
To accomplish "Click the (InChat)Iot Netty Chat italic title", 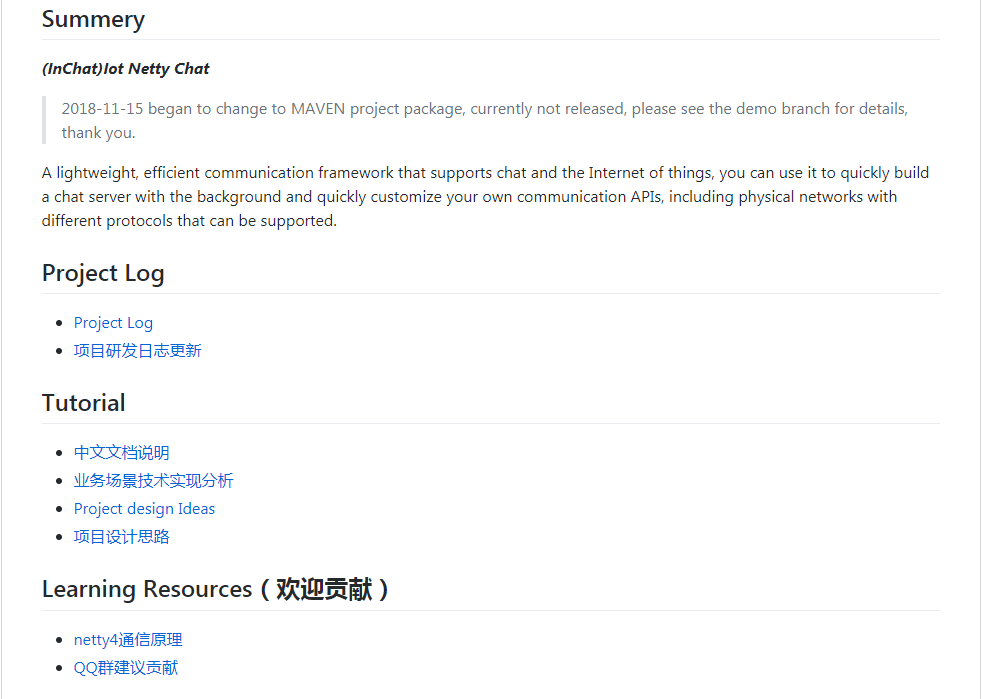I will point(126,69).
